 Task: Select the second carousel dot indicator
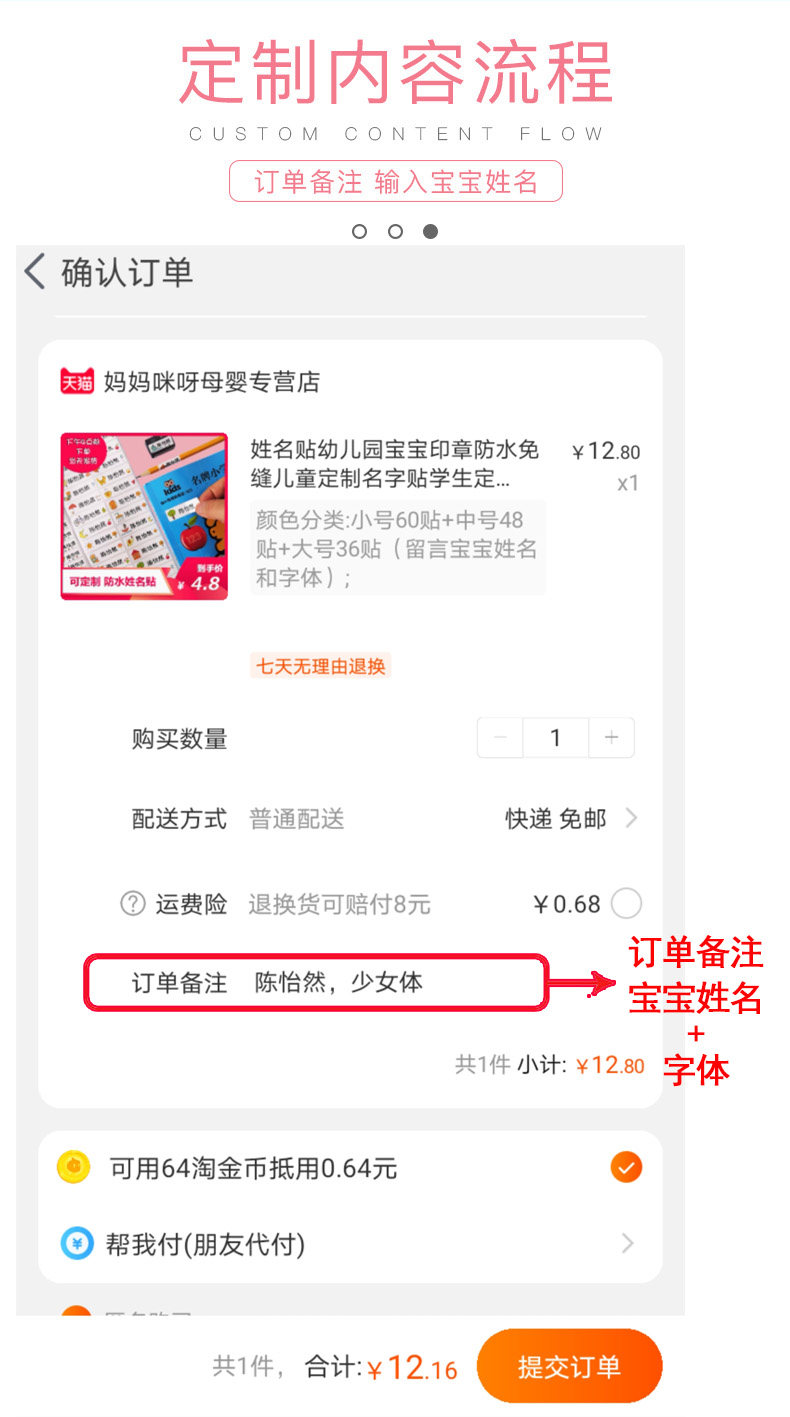(x=395, y=231)
